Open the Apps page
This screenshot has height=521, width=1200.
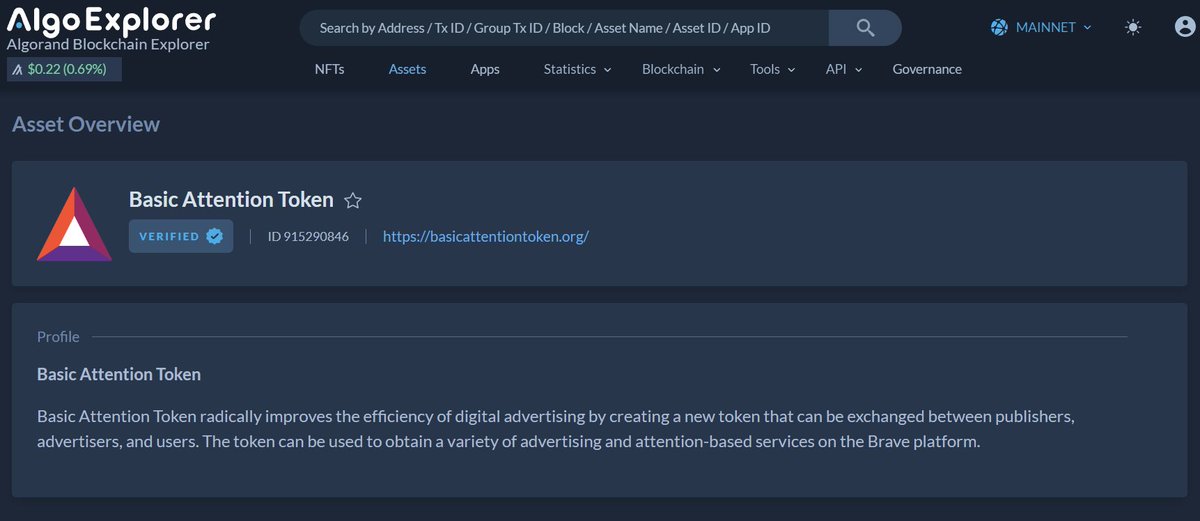pyautogui.click(x=485, y=69)
